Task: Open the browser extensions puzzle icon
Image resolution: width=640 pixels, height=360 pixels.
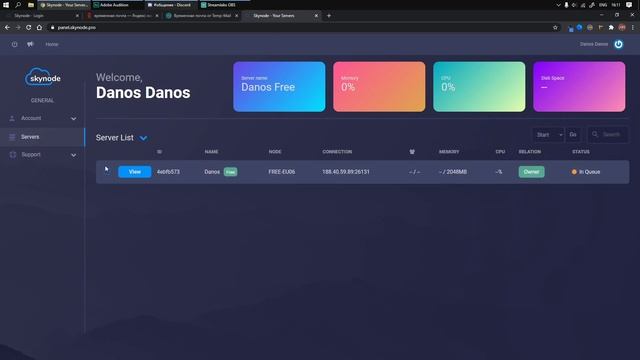Action: pyautogui.click(x=611, y=27)
